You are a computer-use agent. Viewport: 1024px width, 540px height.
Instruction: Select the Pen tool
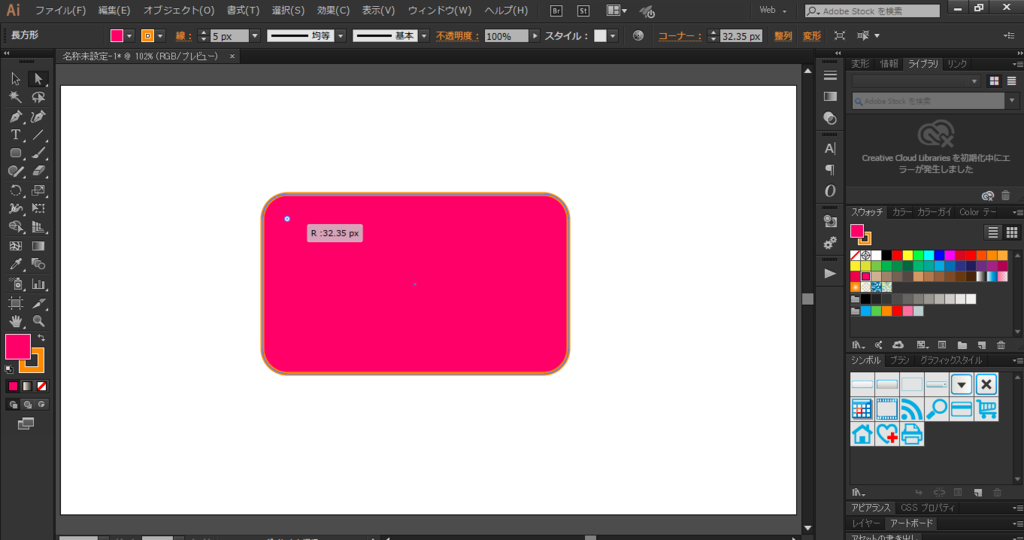coord(16,117)
